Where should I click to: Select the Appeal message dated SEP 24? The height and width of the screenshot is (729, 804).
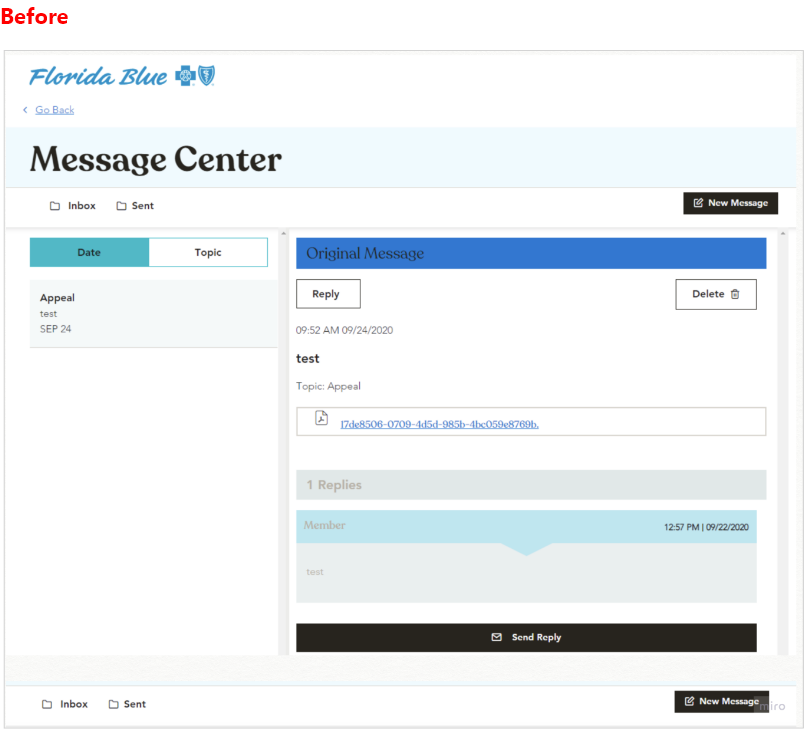pyautogui.click(x=153, y=314)
